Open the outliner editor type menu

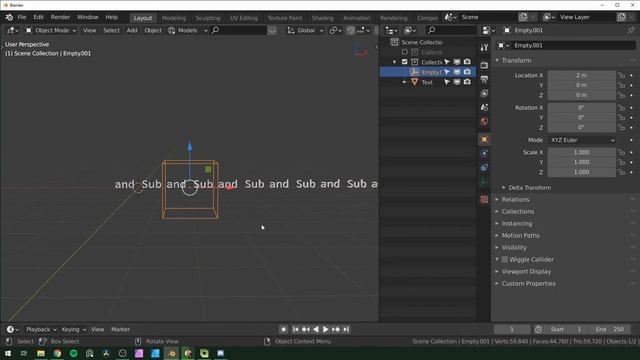coord(391,30)
